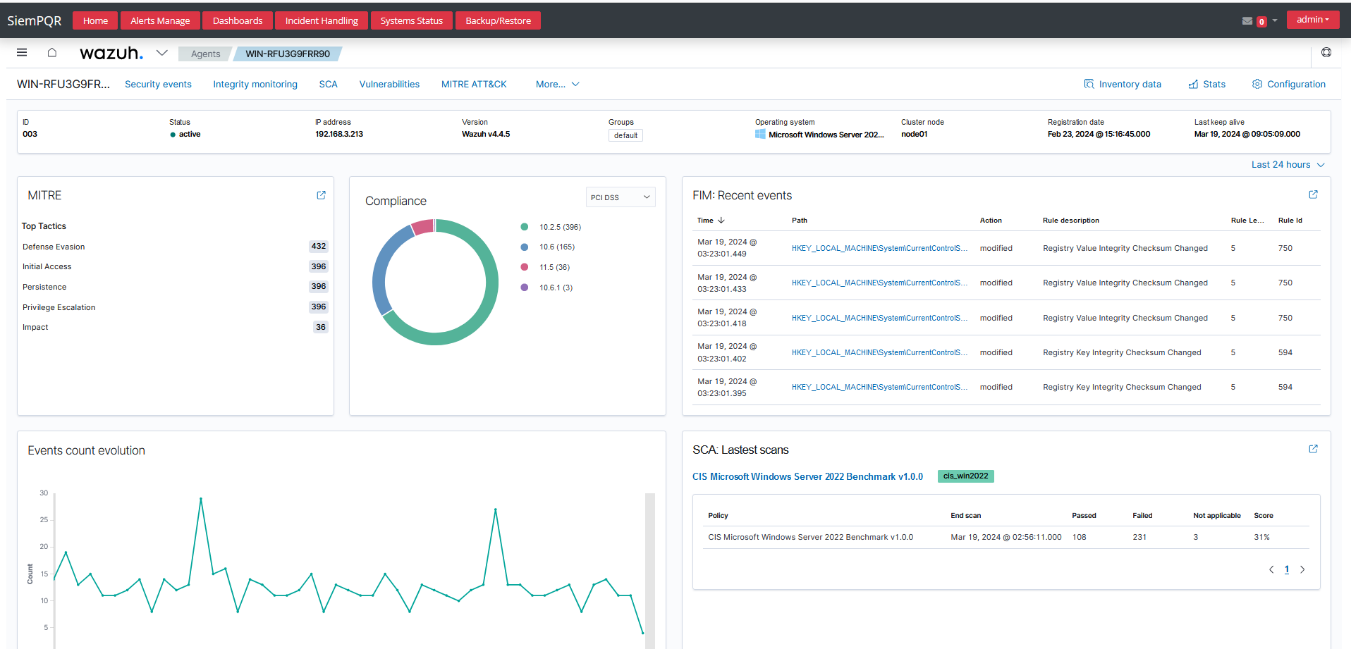Open FIM Recent events expand icon
This screenshot has height=649, width=1351.
(x=1313, y=195)
